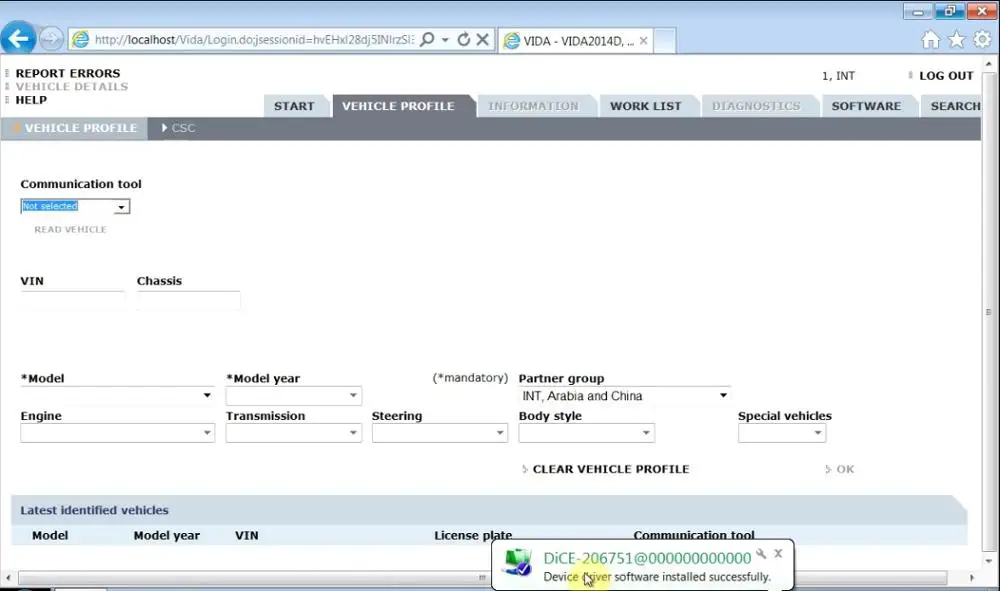The width and height of the screenshot is (1000, 591).
Task: Open the HELP link
Action: [31, 100]
